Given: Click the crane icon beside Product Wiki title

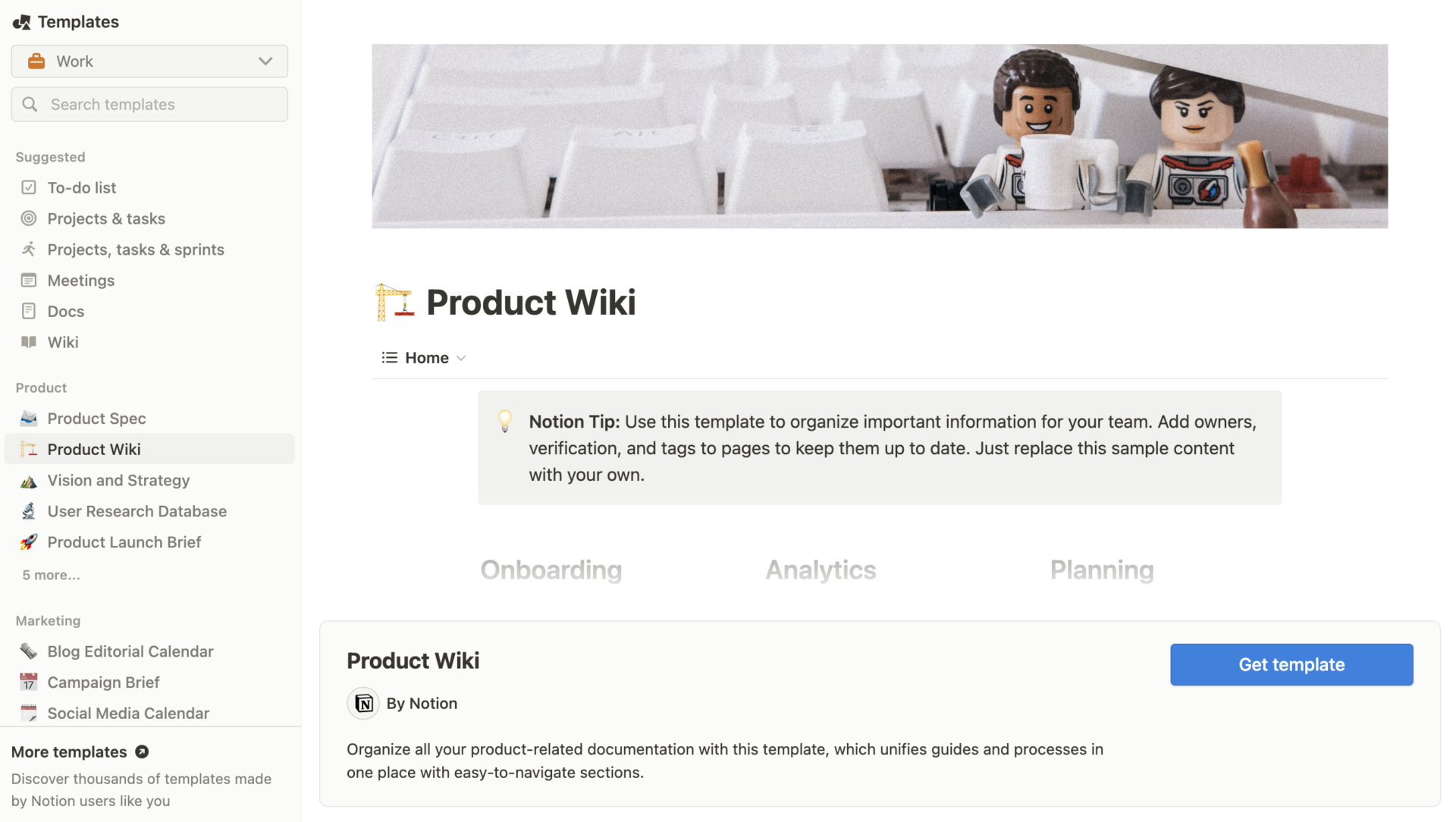Looking at the screenshot, I should tap(395, 301).
